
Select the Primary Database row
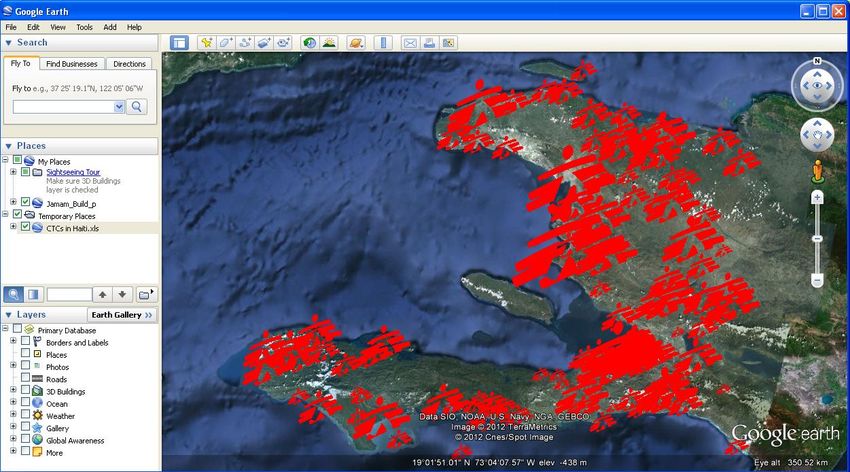tap(67, 330)
